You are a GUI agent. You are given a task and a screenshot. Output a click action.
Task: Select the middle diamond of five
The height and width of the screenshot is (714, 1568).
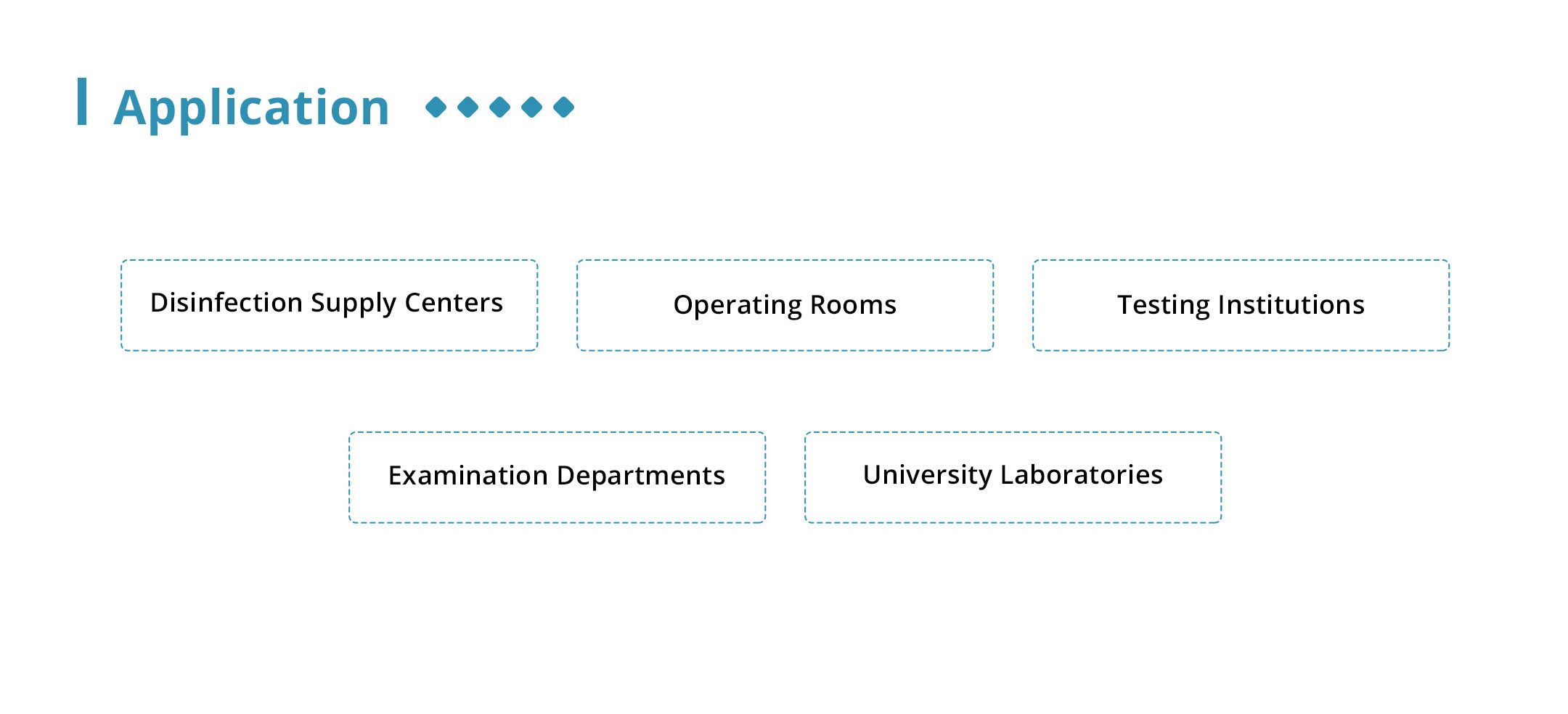click(x=500, y=107)
